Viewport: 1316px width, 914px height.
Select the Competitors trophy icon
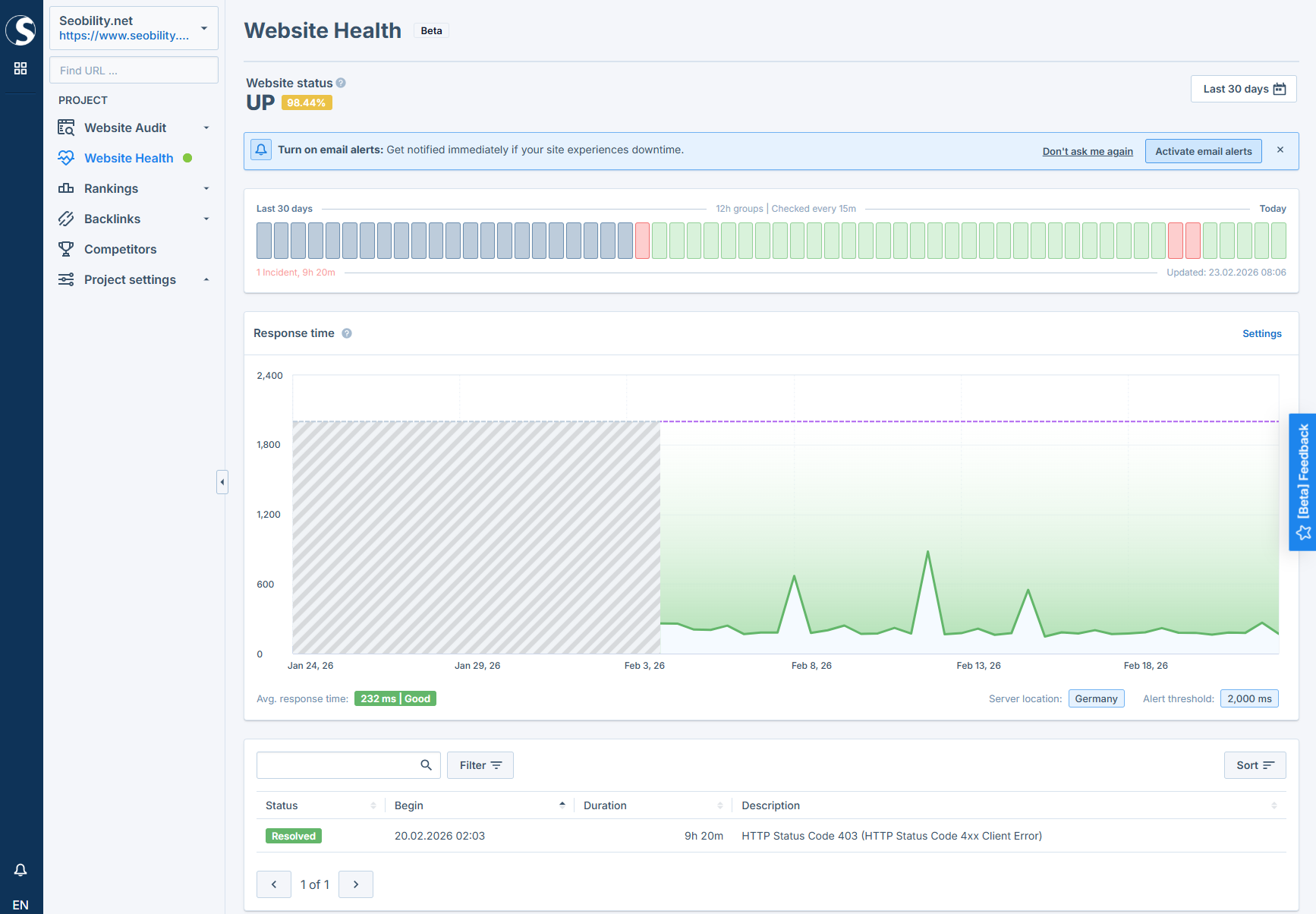(66, 249)
